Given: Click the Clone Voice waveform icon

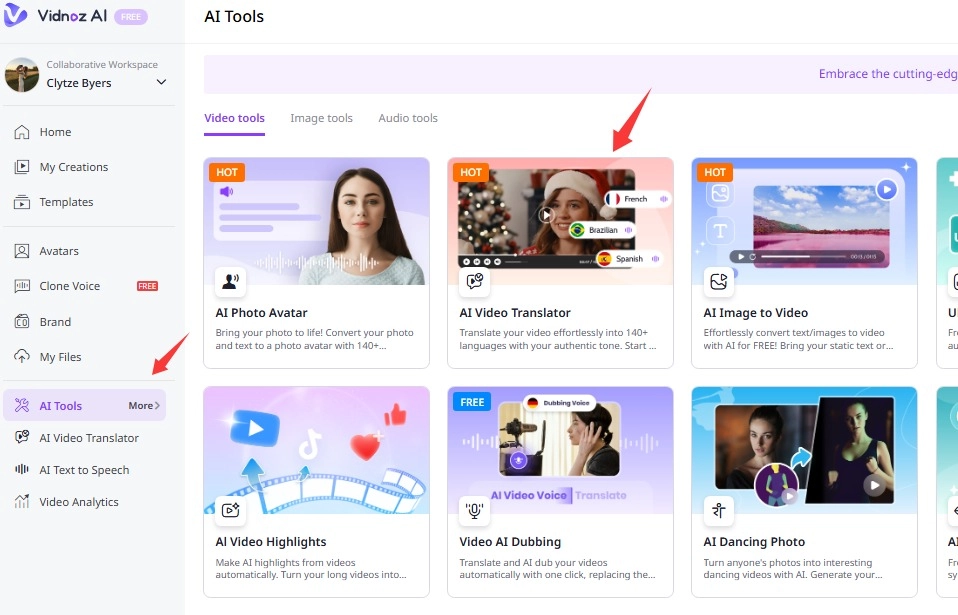Looking at the screenshot, I should [x=21, y=286].
